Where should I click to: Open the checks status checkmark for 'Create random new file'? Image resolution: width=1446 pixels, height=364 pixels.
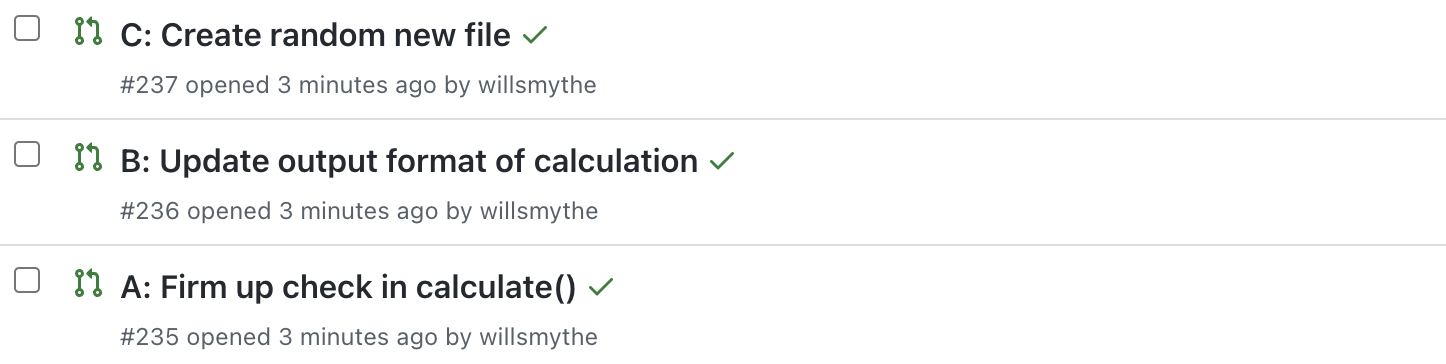click(535, 35)
